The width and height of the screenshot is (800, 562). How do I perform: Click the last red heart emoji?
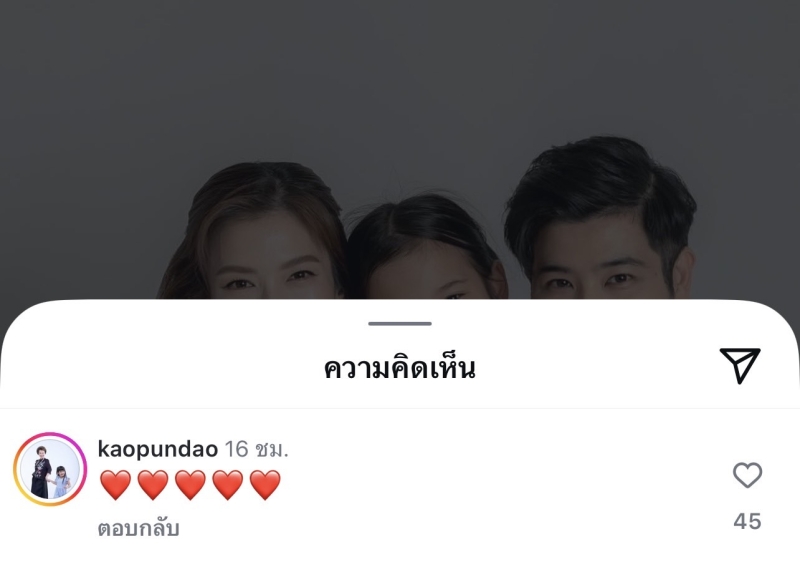(265, 484)
